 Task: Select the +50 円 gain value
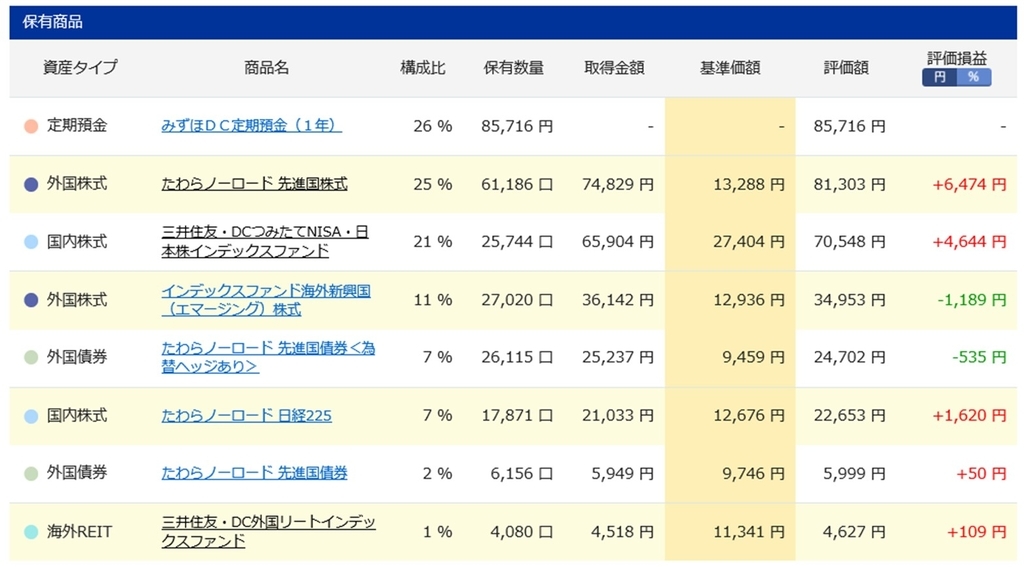(982, 474)
